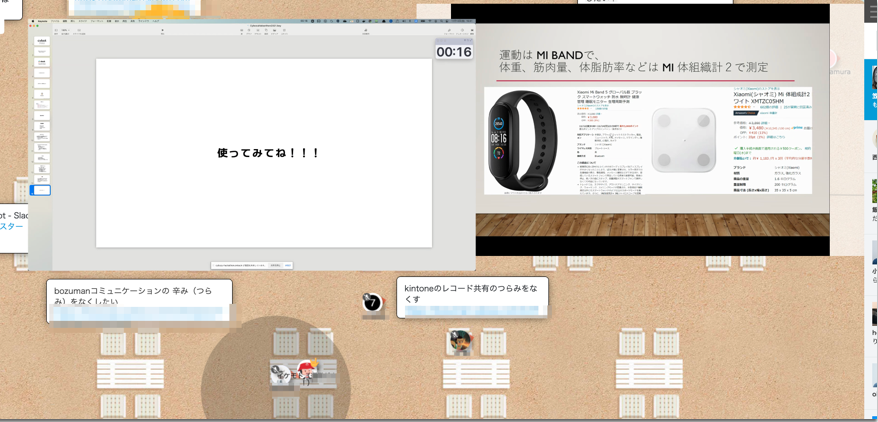Click the Comment icon in Keynote toolbar
This screenshot has height=422, width=878.
284,31
